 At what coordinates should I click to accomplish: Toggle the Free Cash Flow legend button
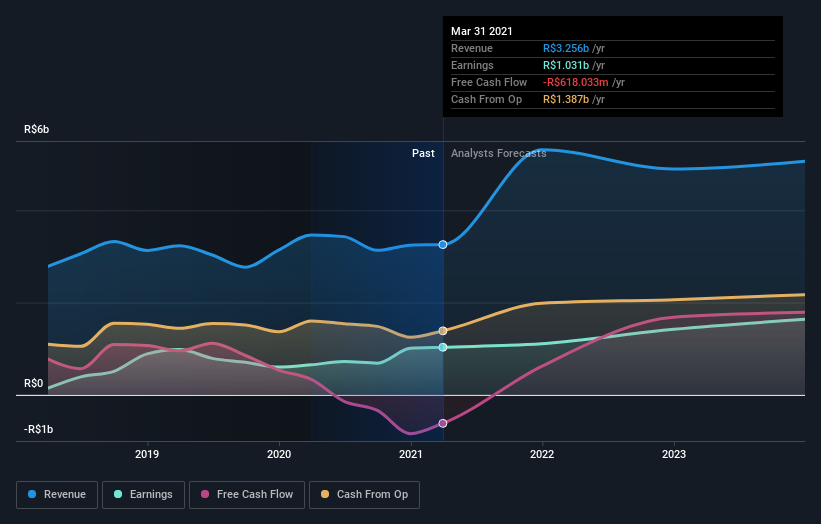point(247,495)
